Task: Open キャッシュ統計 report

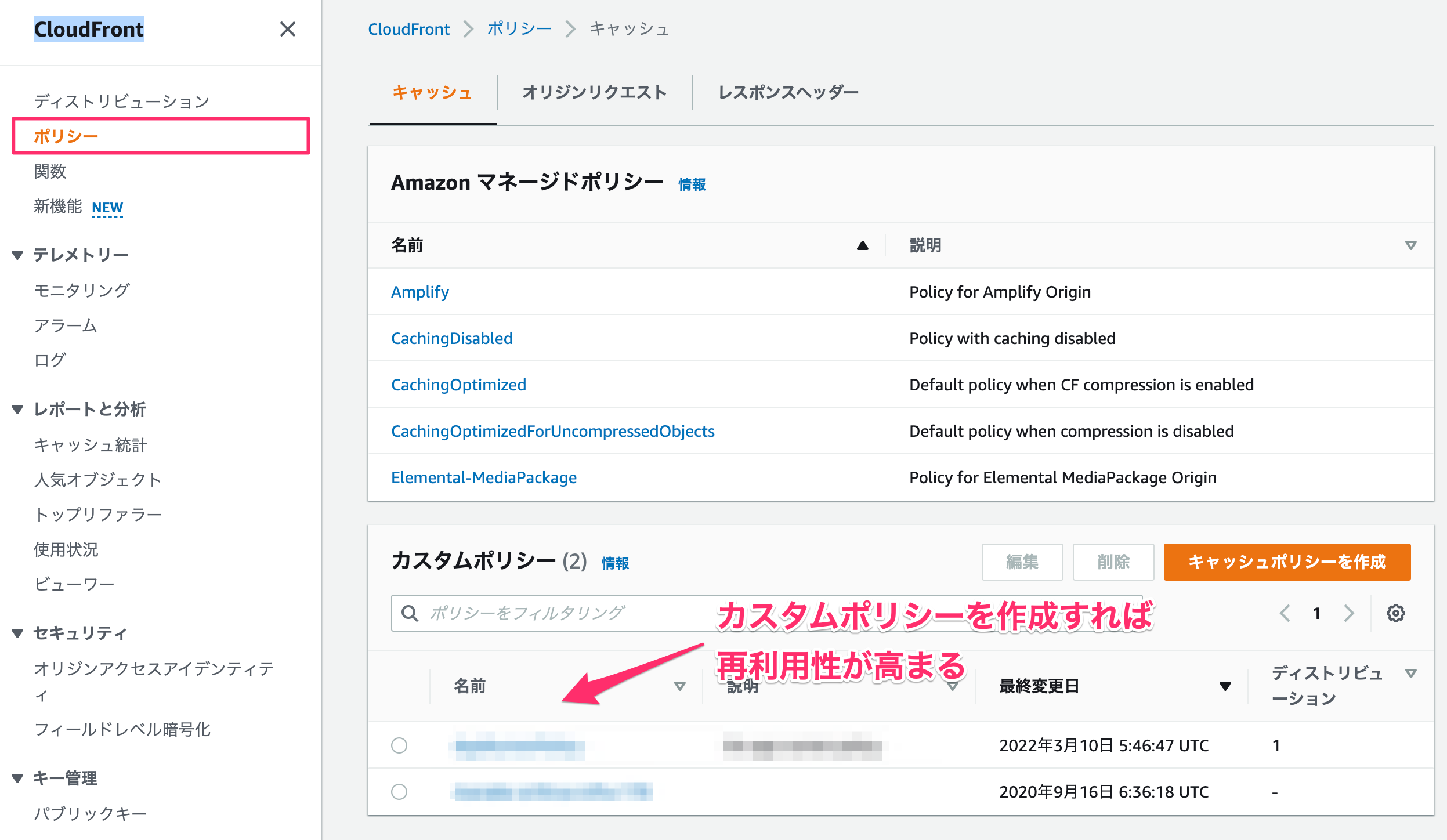Action: (91, 445)
